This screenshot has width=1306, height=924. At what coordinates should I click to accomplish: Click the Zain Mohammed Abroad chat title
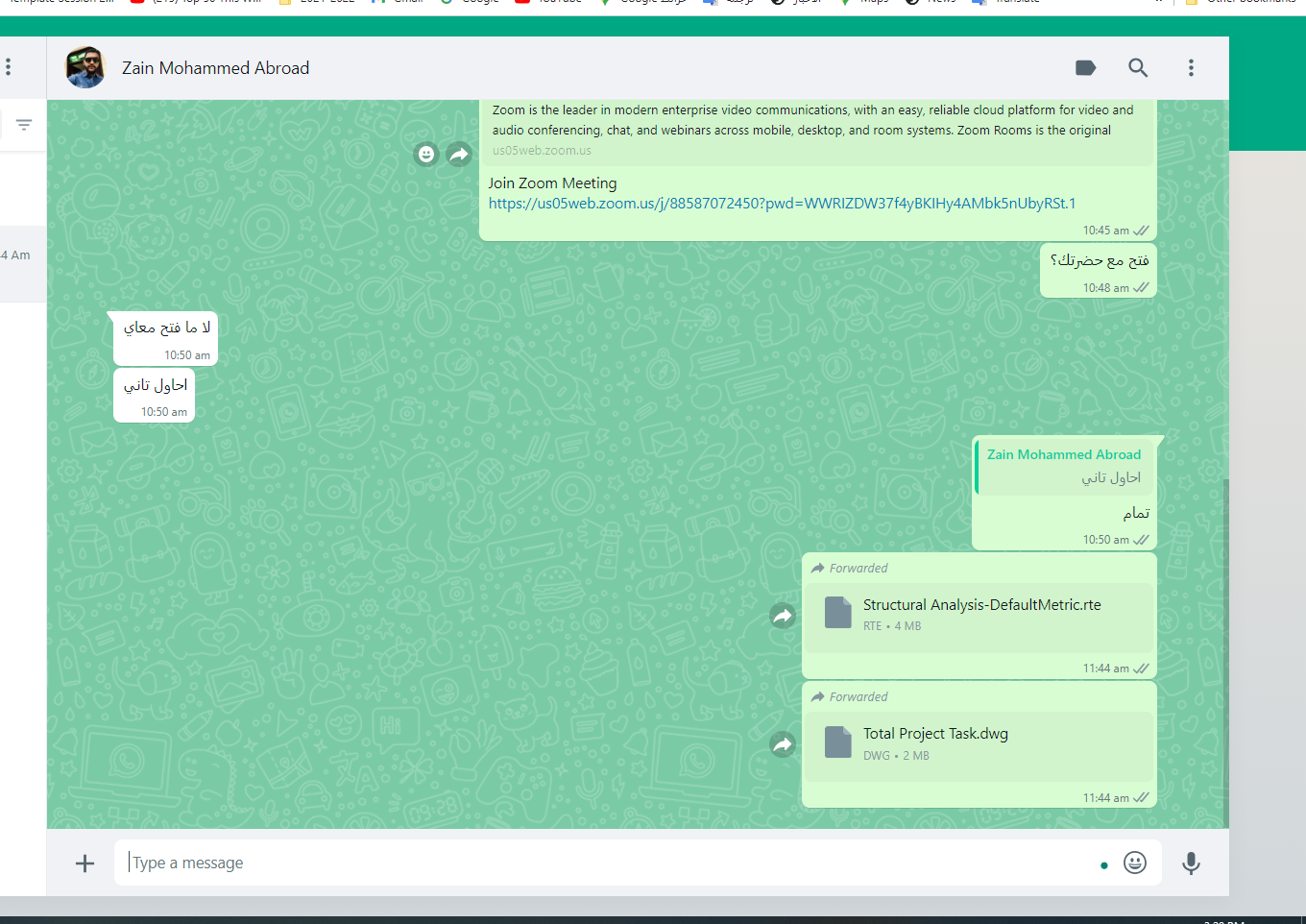point(215,68)
